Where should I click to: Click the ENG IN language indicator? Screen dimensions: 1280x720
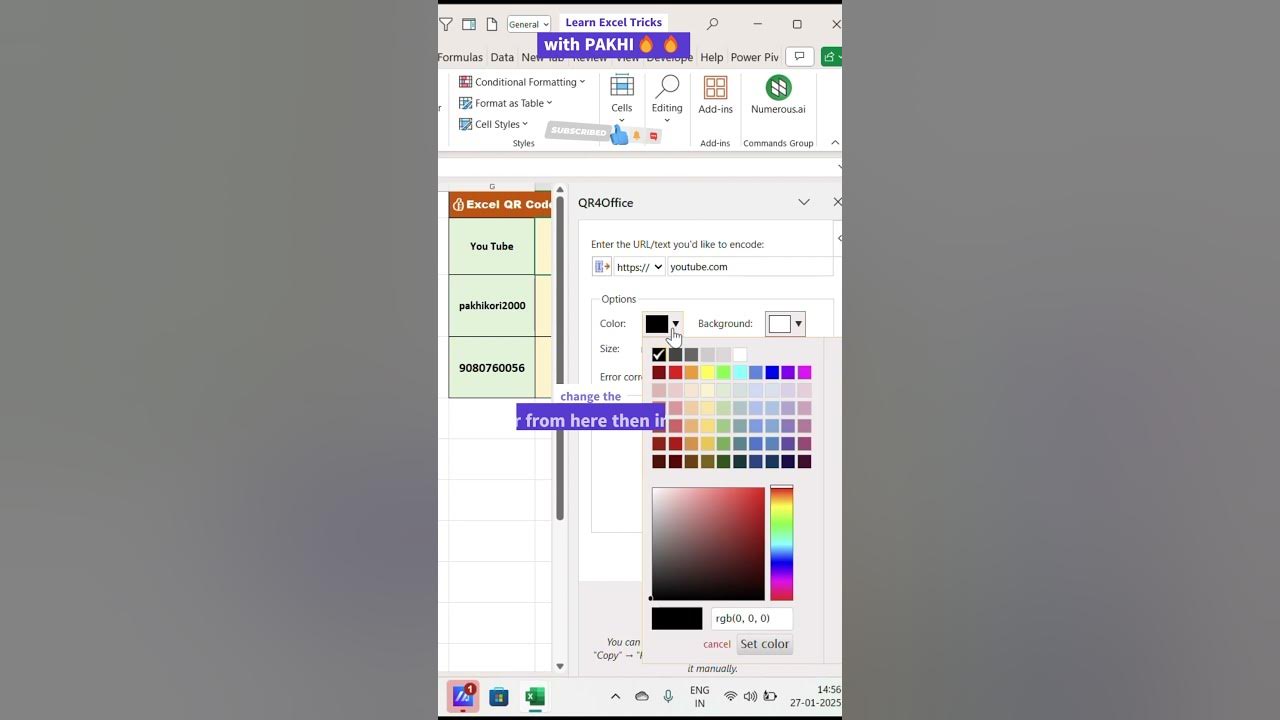(700, 697)
